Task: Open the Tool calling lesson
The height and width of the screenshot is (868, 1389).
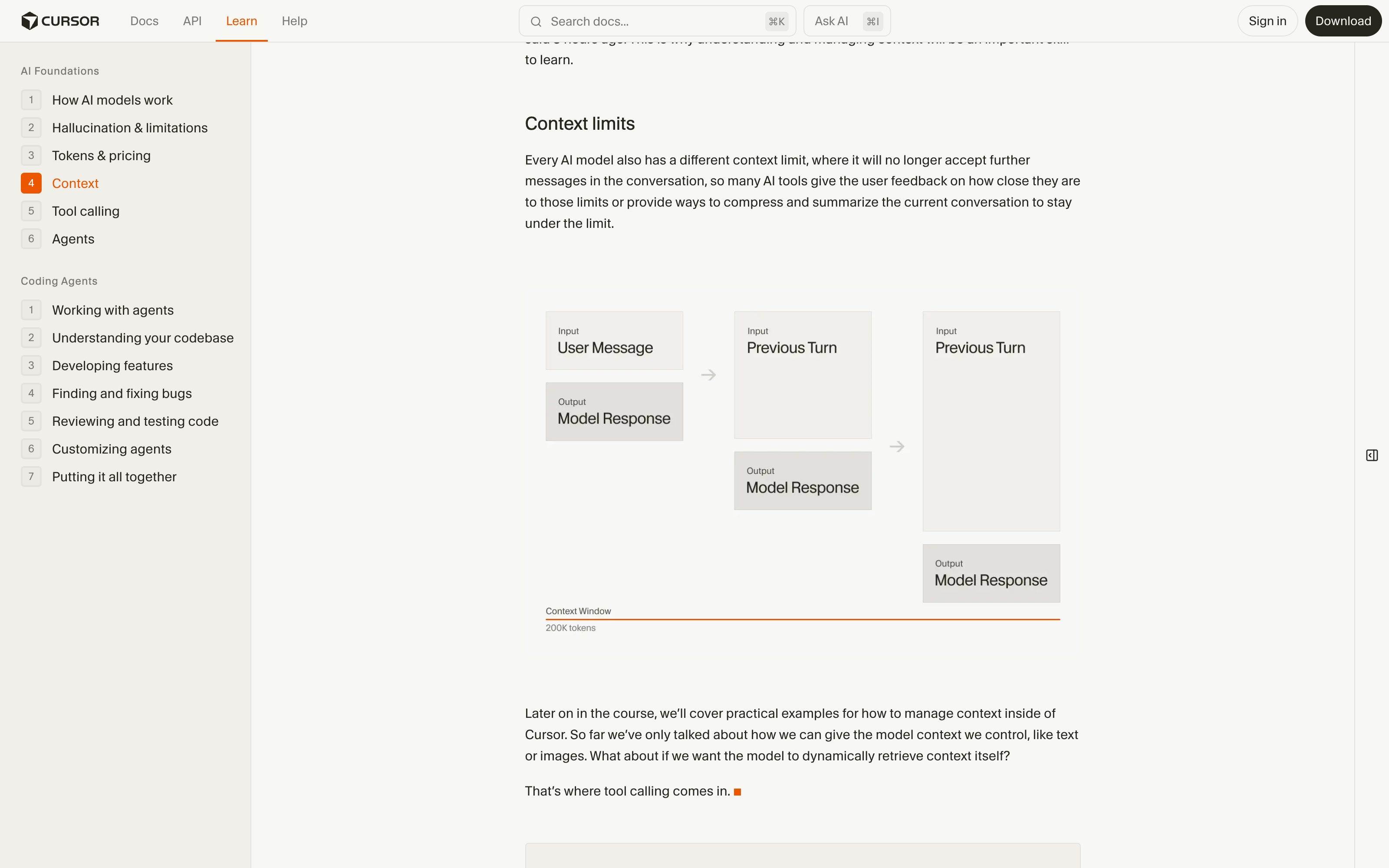Action: pyautogui.click(x=70, y=210)
